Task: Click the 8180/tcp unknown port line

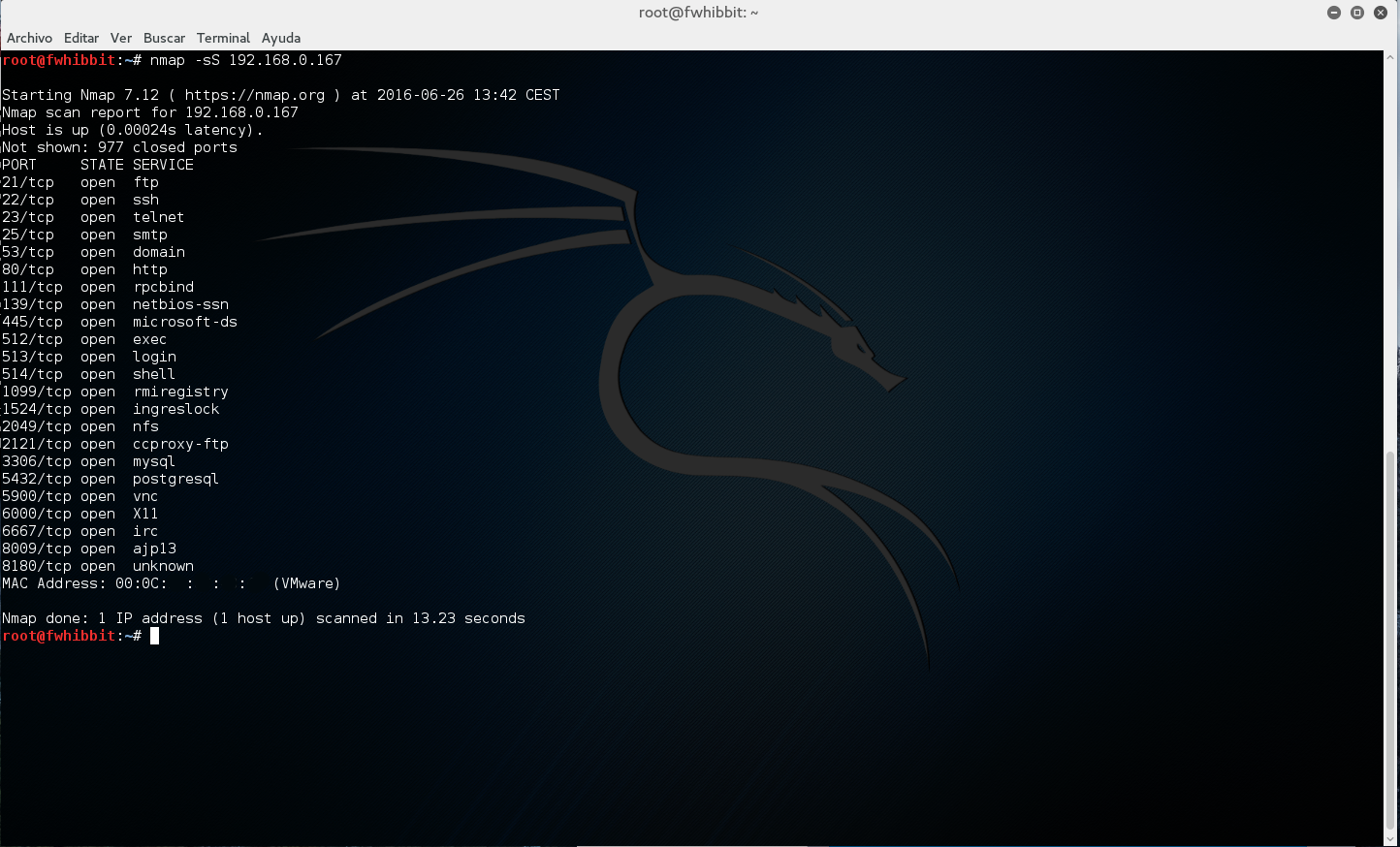Action: pos(98,566)
